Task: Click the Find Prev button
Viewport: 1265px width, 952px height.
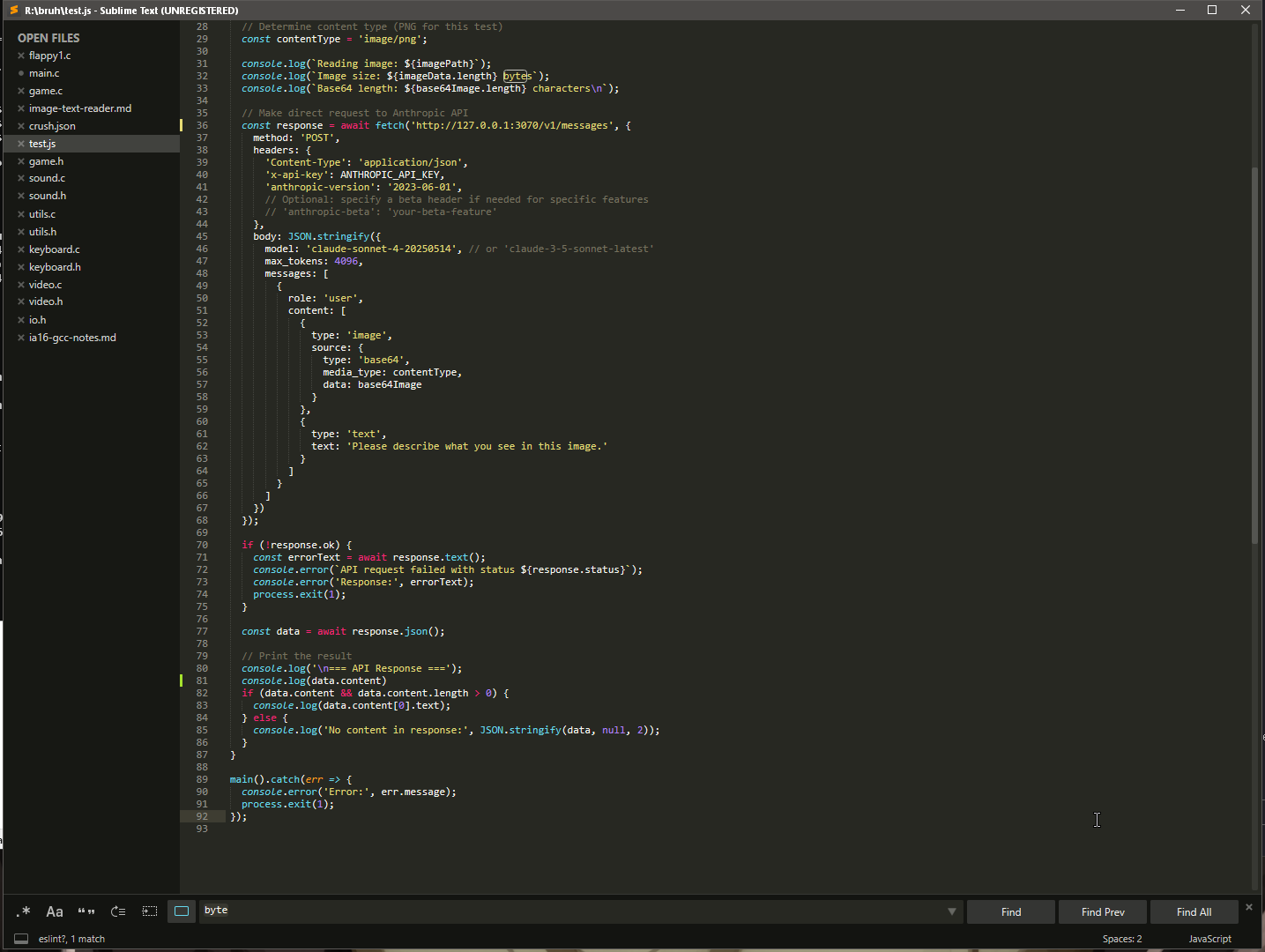Action: pos(1103,912)
